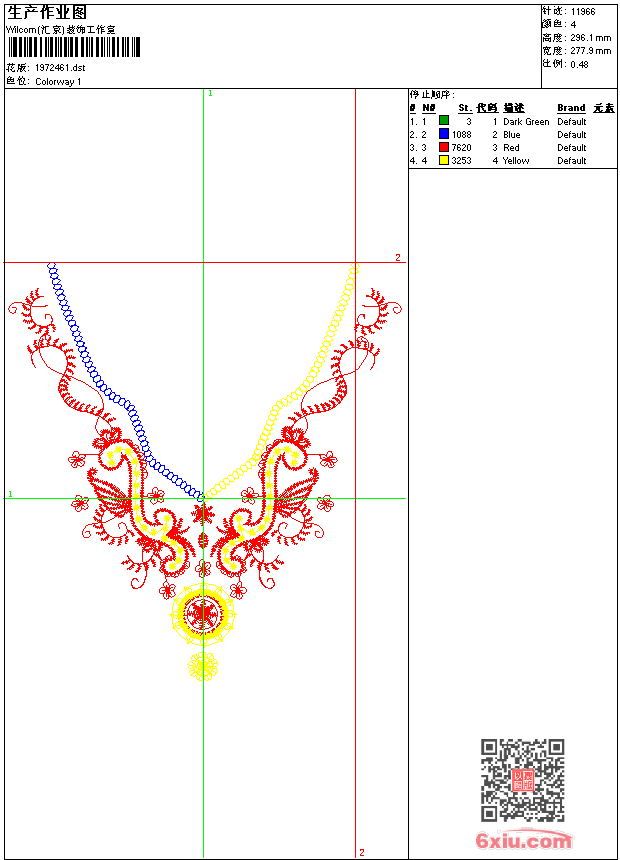
Task: Click the Brand column header
Action: click(571, 108)
